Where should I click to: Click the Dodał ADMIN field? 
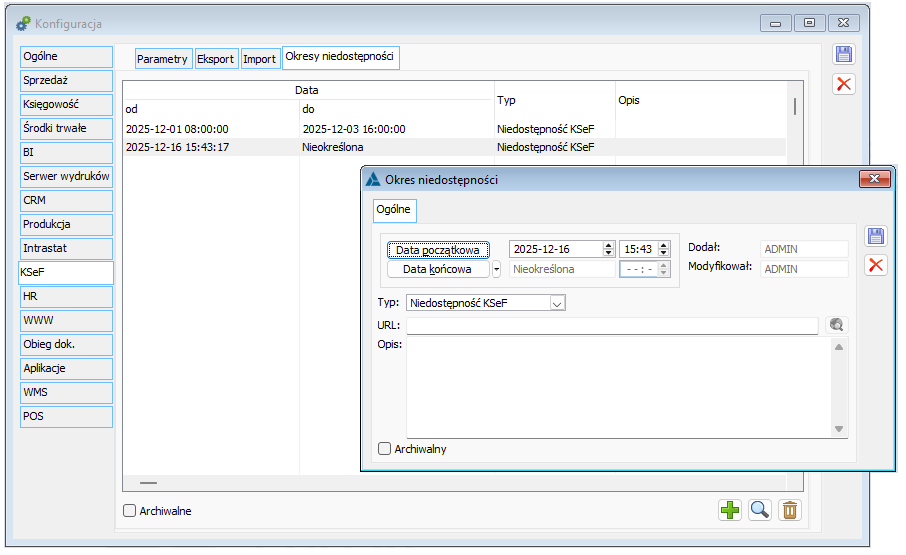(x=804, y=249)
